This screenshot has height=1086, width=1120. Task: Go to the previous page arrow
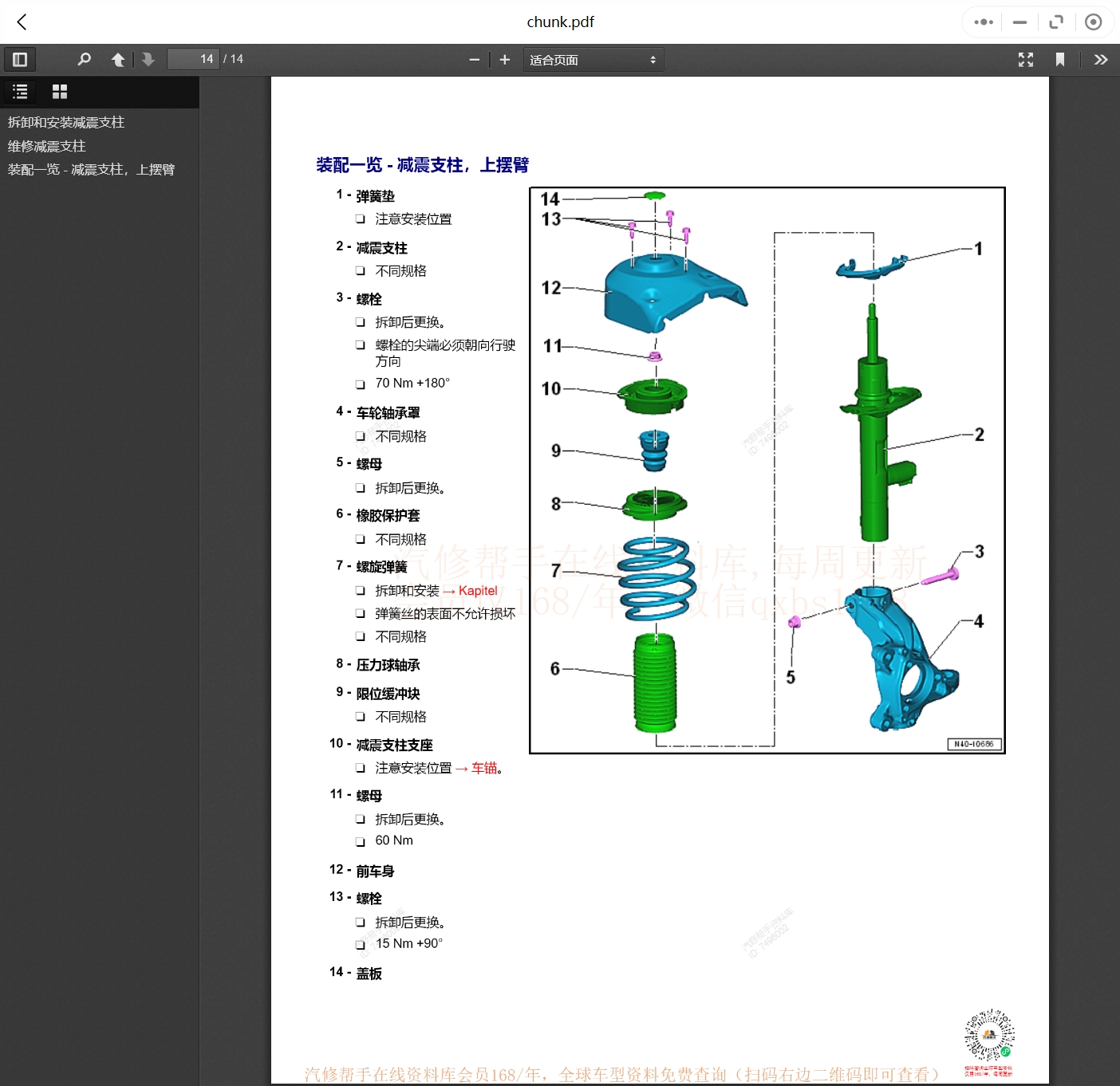118,60
